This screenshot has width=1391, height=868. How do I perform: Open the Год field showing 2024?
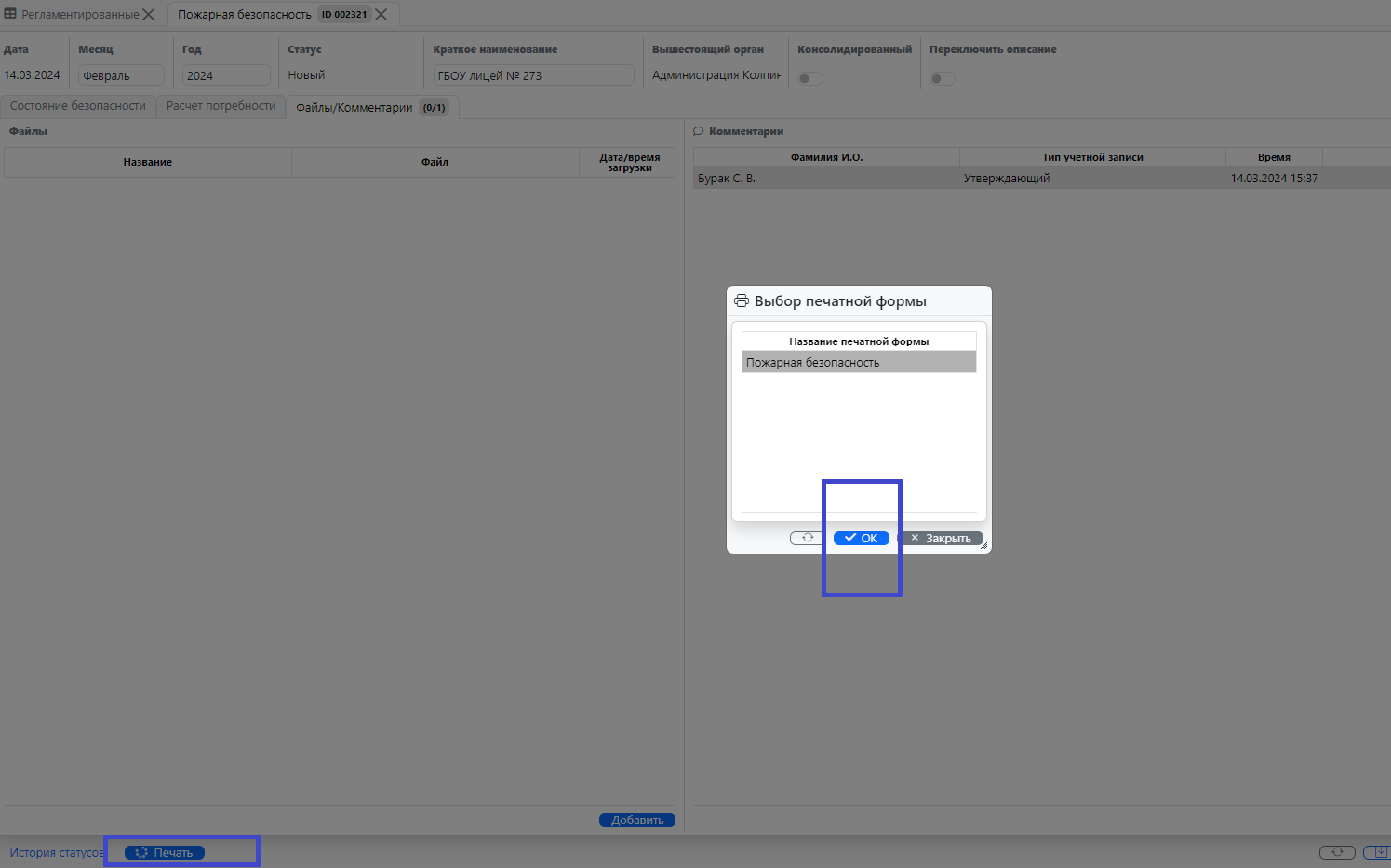[x=226, y=75]
